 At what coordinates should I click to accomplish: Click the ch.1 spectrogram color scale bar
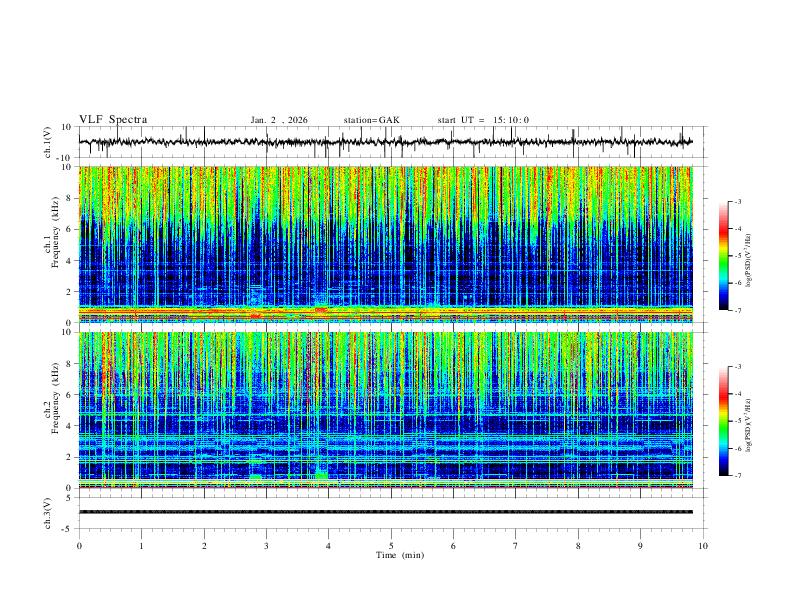pyautogui.click(x=724, y=256)
